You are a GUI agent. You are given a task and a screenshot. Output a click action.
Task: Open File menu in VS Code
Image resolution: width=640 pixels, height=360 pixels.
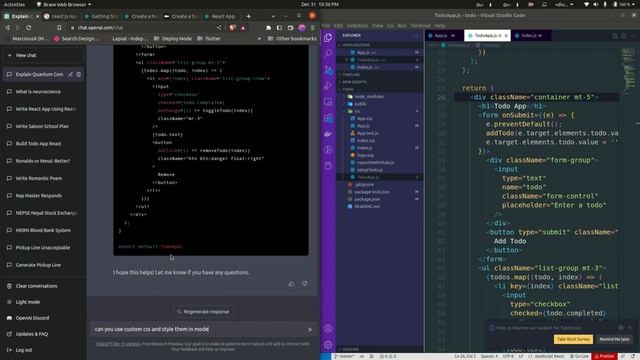pos(326,26)
